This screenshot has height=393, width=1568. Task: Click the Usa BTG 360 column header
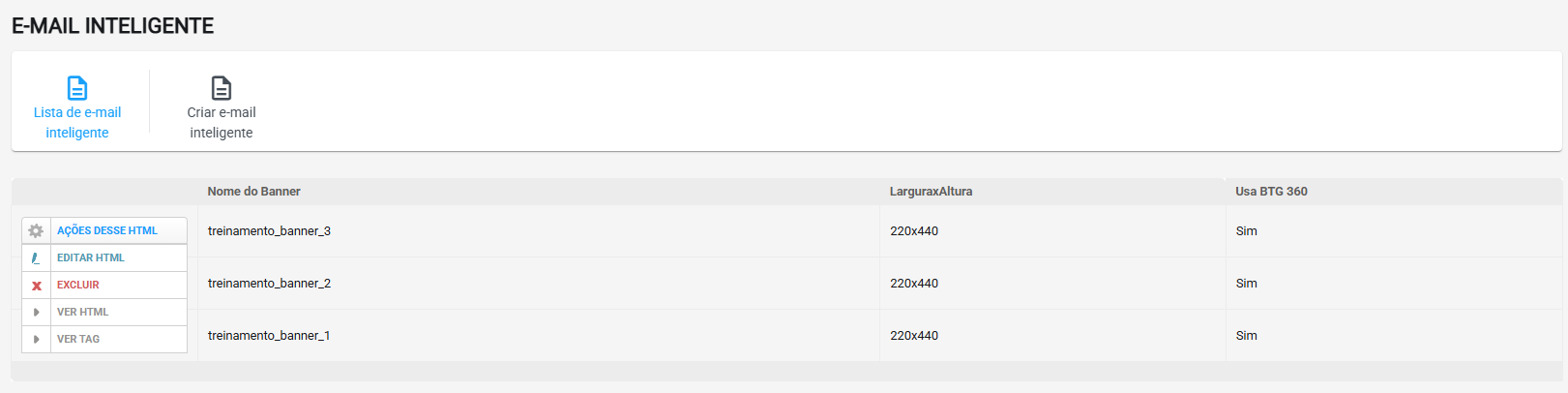pos(1271,192)
